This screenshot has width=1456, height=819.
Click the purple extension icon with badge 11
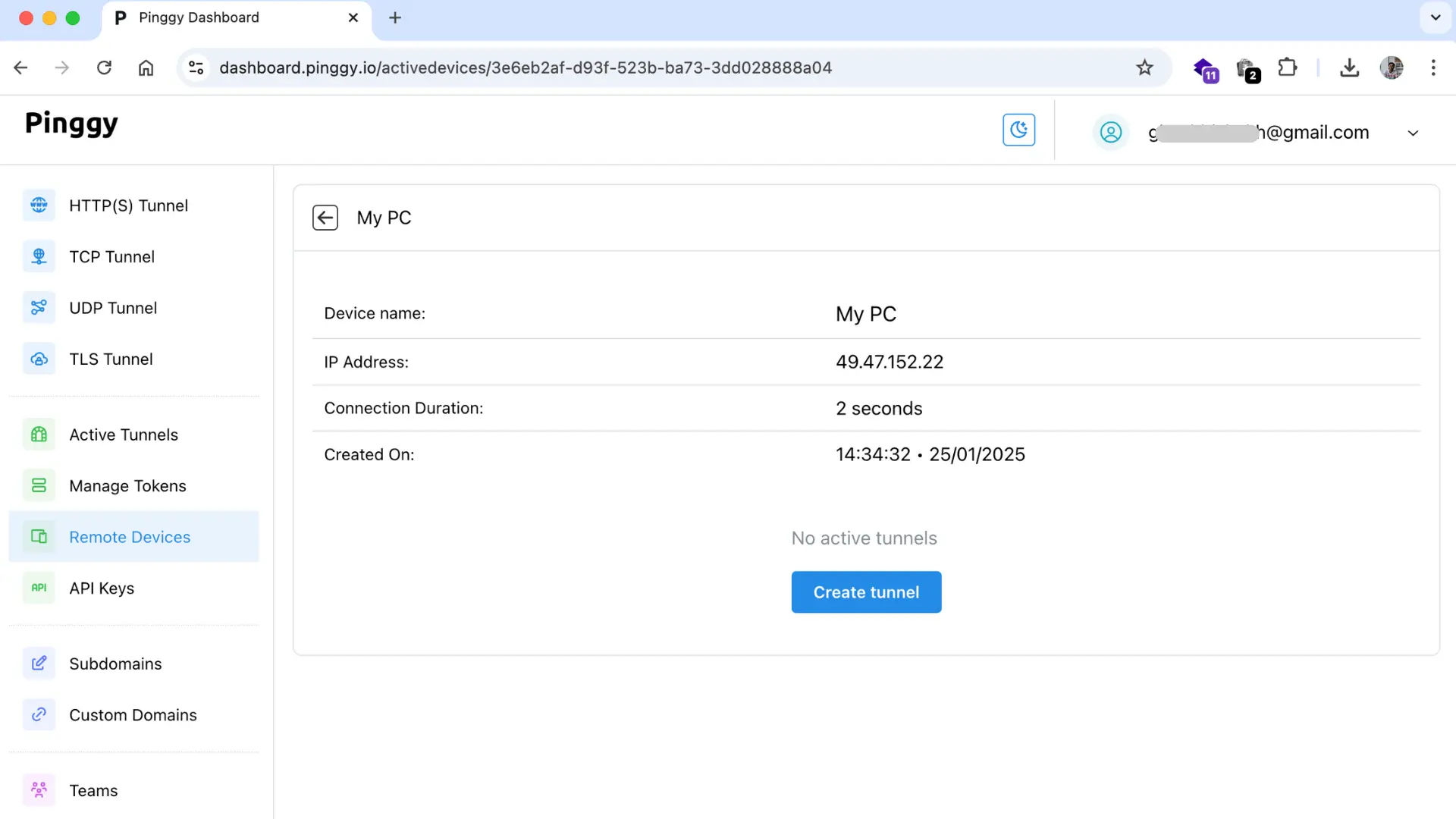click(x=1206, y=69)
